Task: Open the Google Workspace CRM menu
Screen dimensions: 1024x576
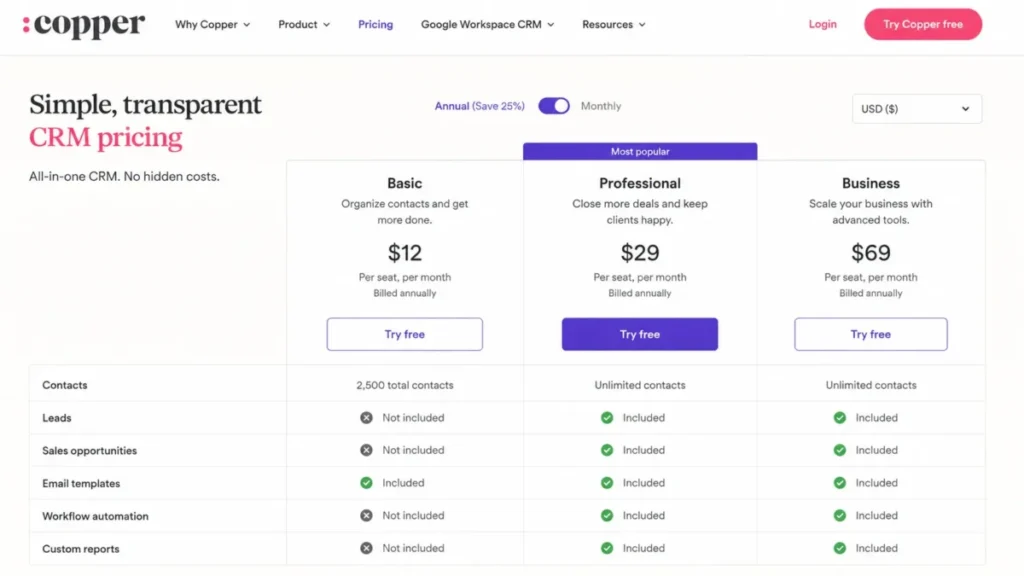Action: coord(487,25)
